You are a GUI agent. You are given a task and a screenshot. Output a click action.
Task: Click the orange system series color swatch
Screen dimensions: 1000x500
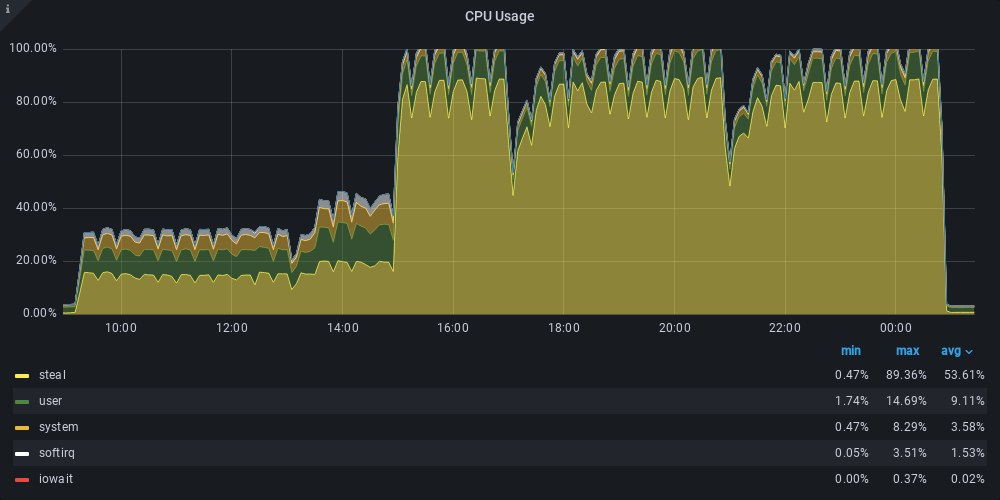click(x=22, y=428)
